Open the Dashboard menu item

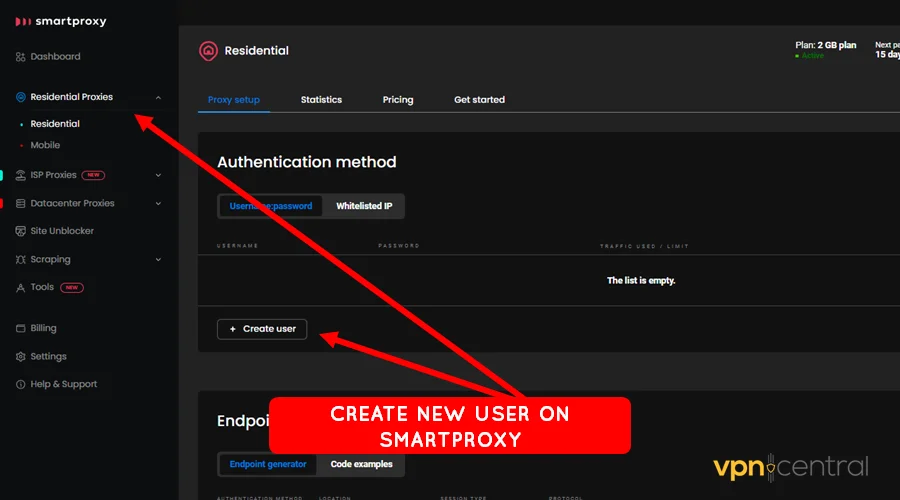tap(55, 57)
